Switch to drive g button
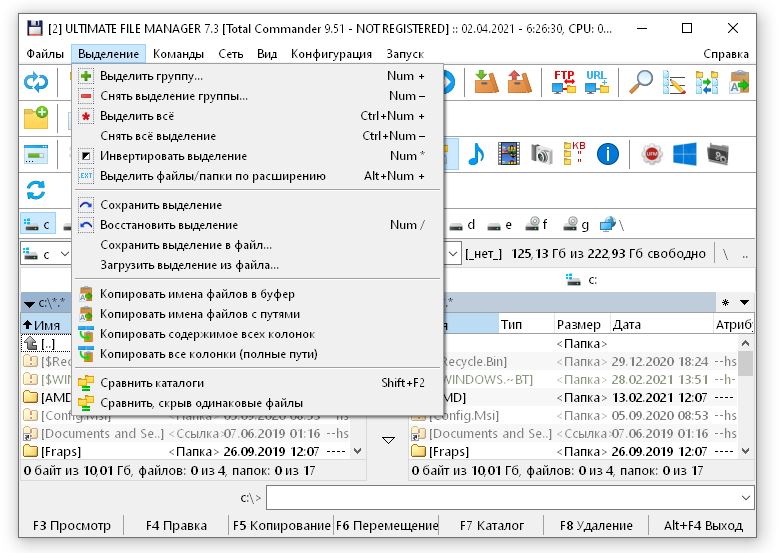This screenshot has height=553, width=783. [x=575, y=225]
